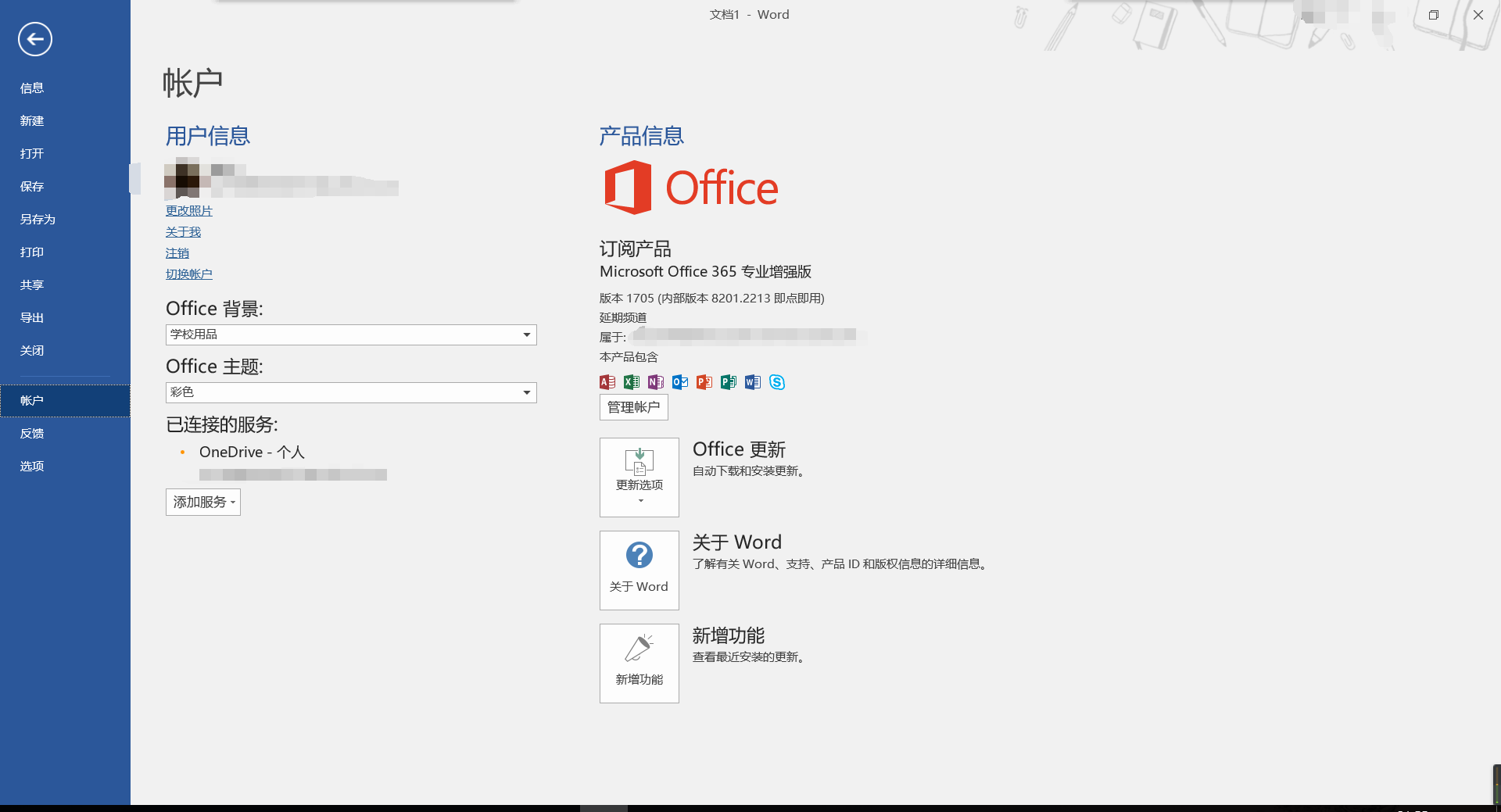The image size is (1501, 812).
Task: Click the 产品信息 section heading
Action: 642,136
